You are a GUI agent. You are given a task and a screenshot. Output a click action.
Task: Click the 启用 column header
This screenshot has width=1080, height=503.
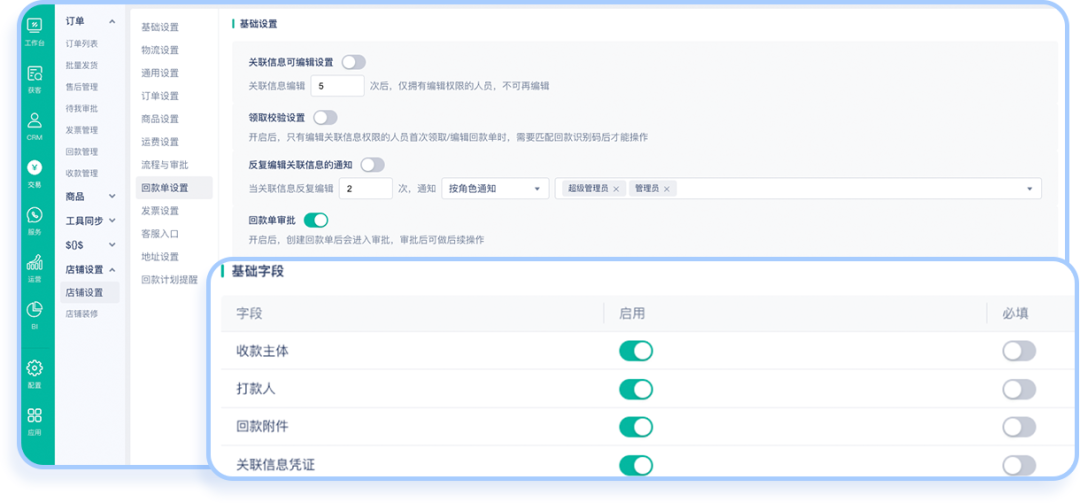[632, 314]
